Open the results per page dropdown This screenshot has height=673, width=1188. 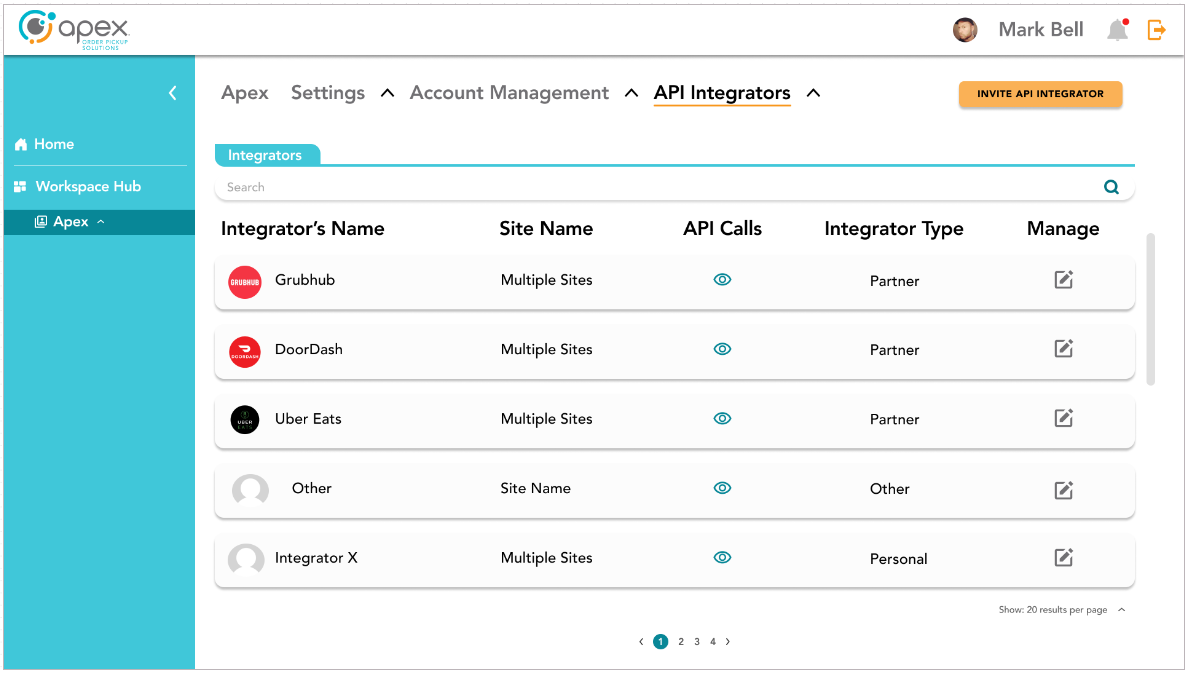(x=1121, y=610)
